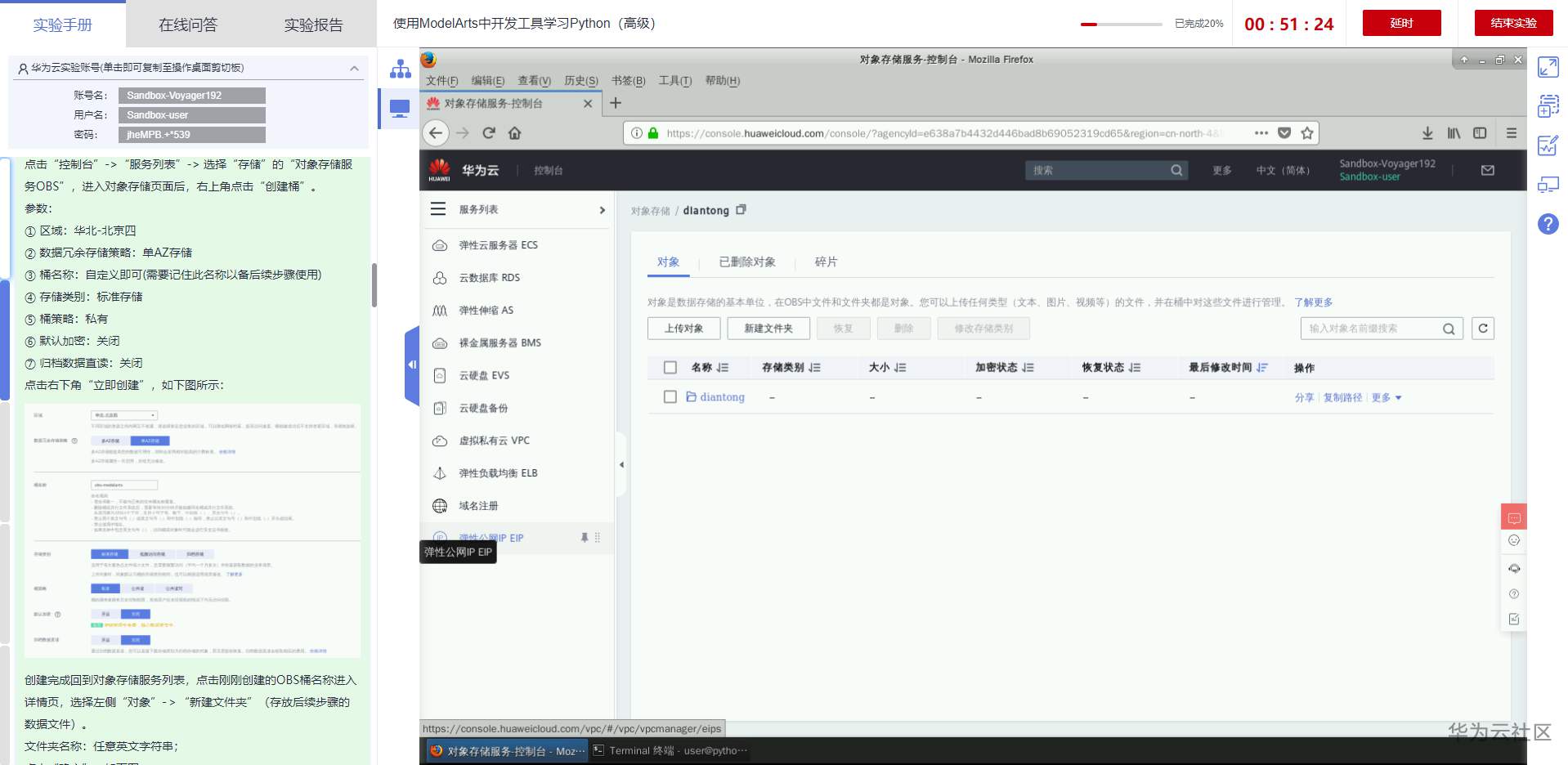This screenshot has height=765, width=1568.
Task: Open the diantong folder link
Action: coord(722,397)
